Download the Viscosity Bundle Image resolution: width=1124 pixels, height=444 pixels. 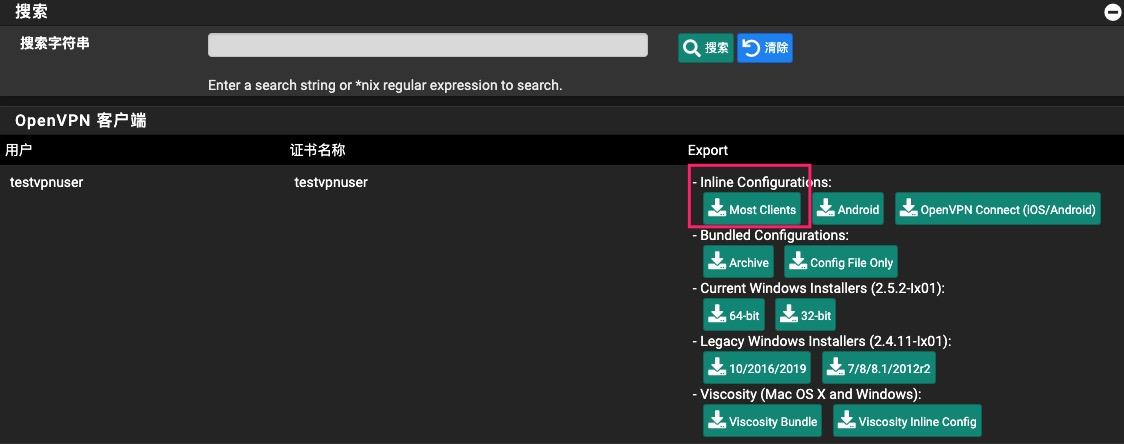[x=764, y=422]
